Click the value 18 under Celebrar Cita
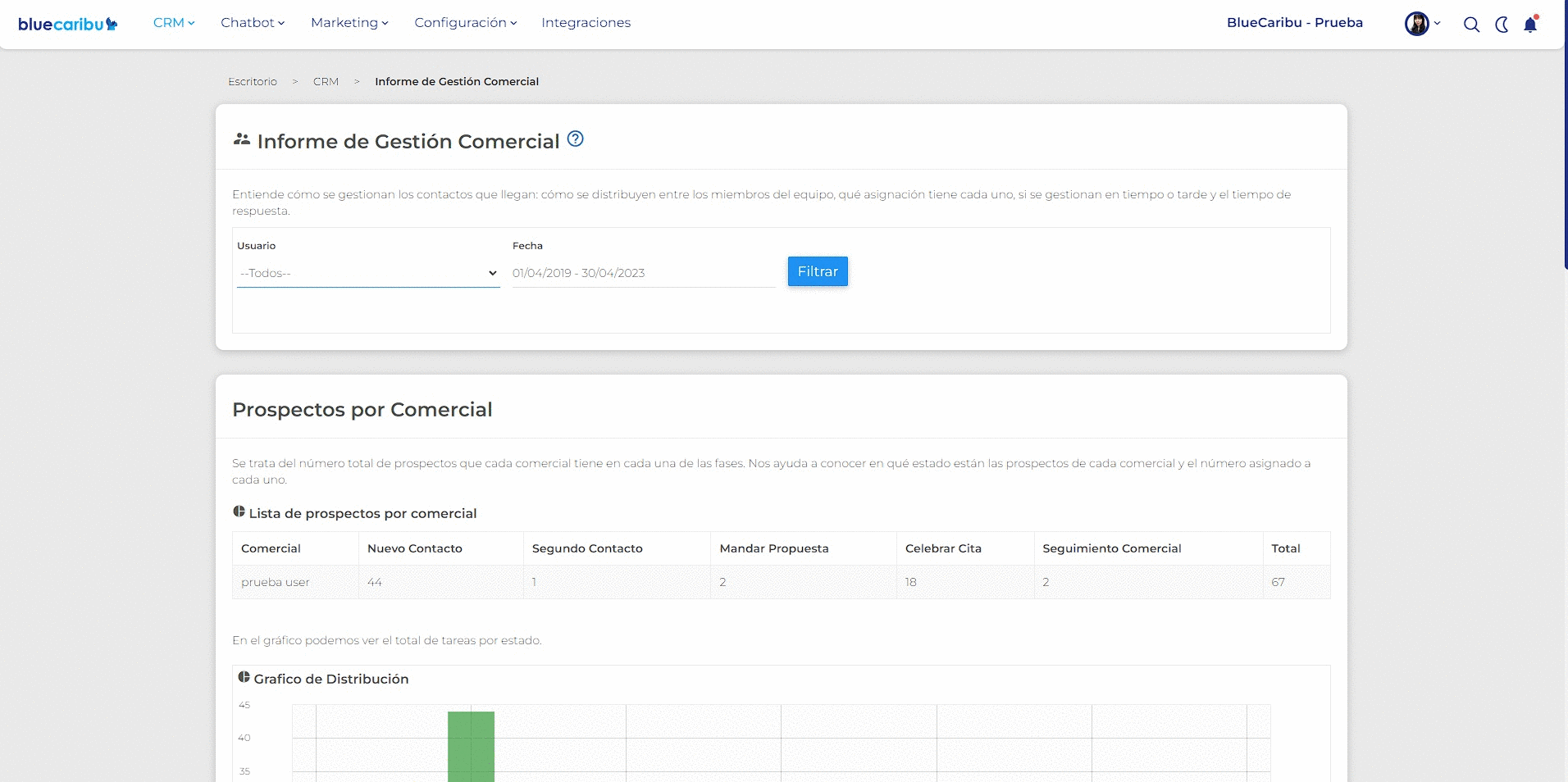 pos(911,582)
